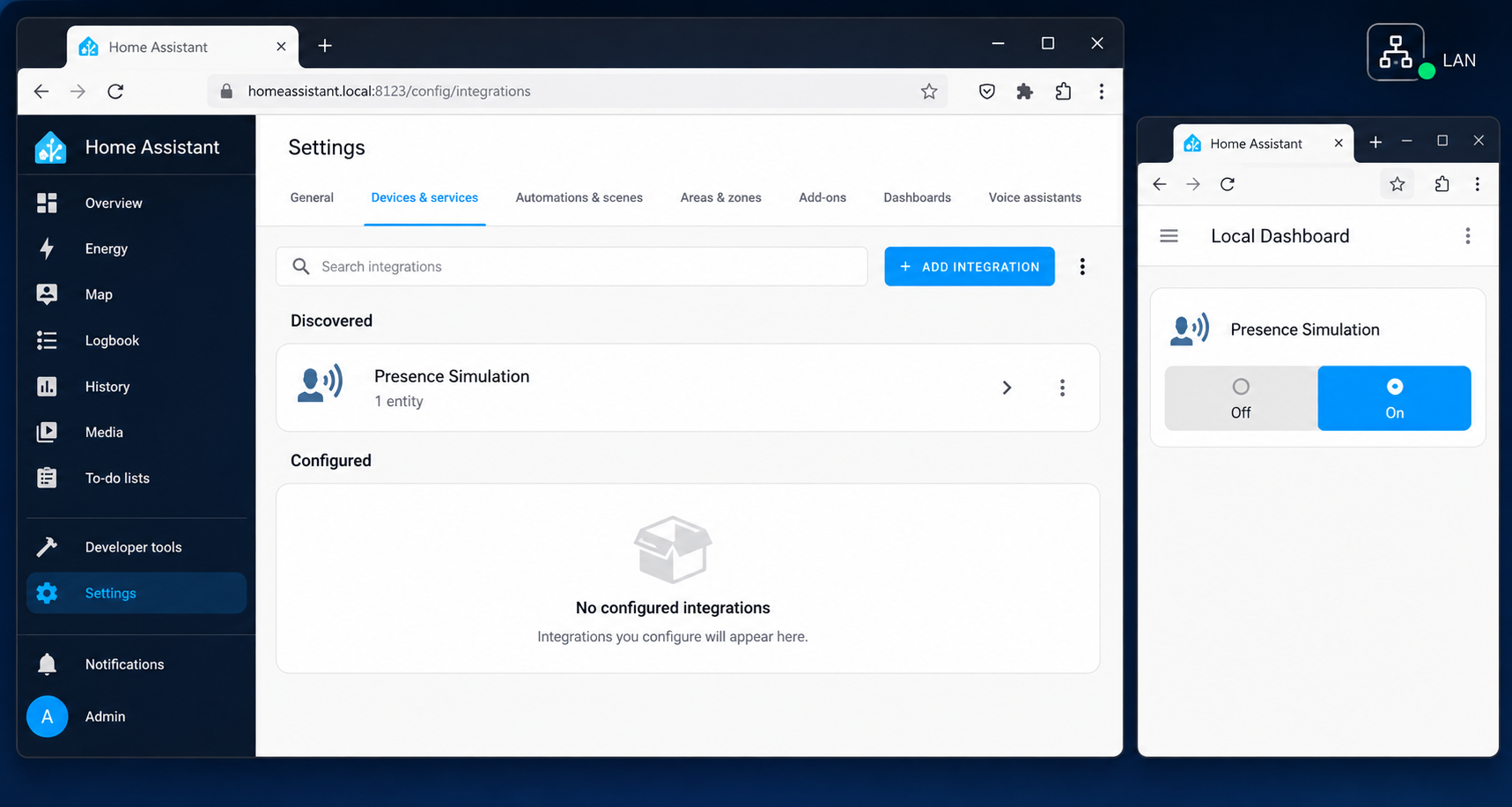Reload the Local Dashboard browser window
1512x807 pixels.
point(1228,184)
